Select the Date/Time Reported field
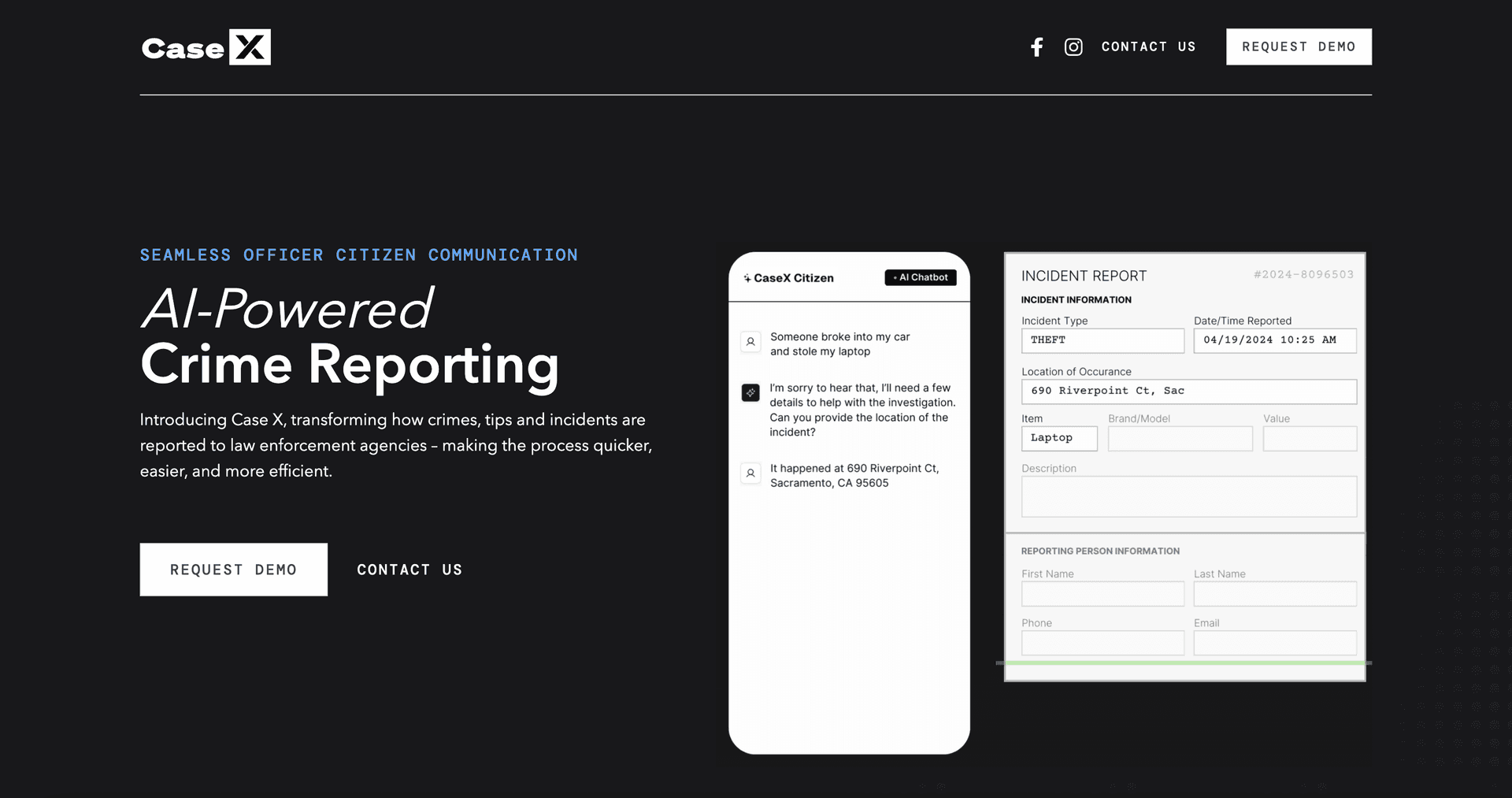This screenshot has width=1512, height=798. 1274,340
